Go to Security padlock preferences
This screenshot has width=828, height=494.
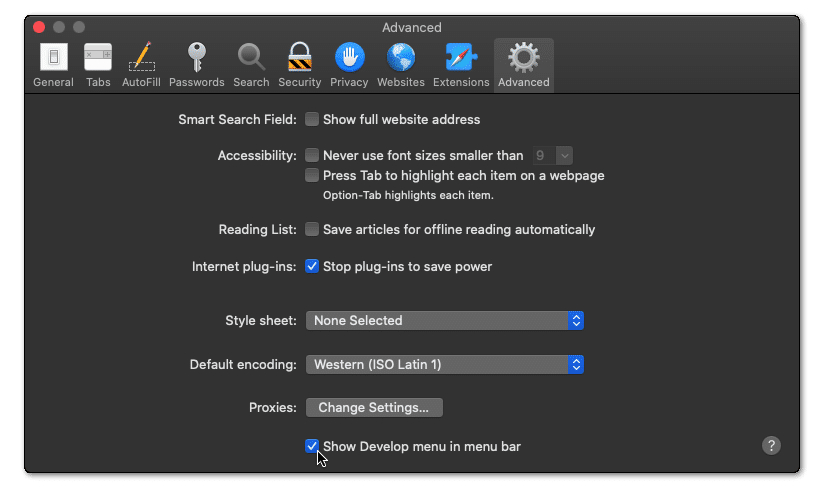click(x=299, y=64)
